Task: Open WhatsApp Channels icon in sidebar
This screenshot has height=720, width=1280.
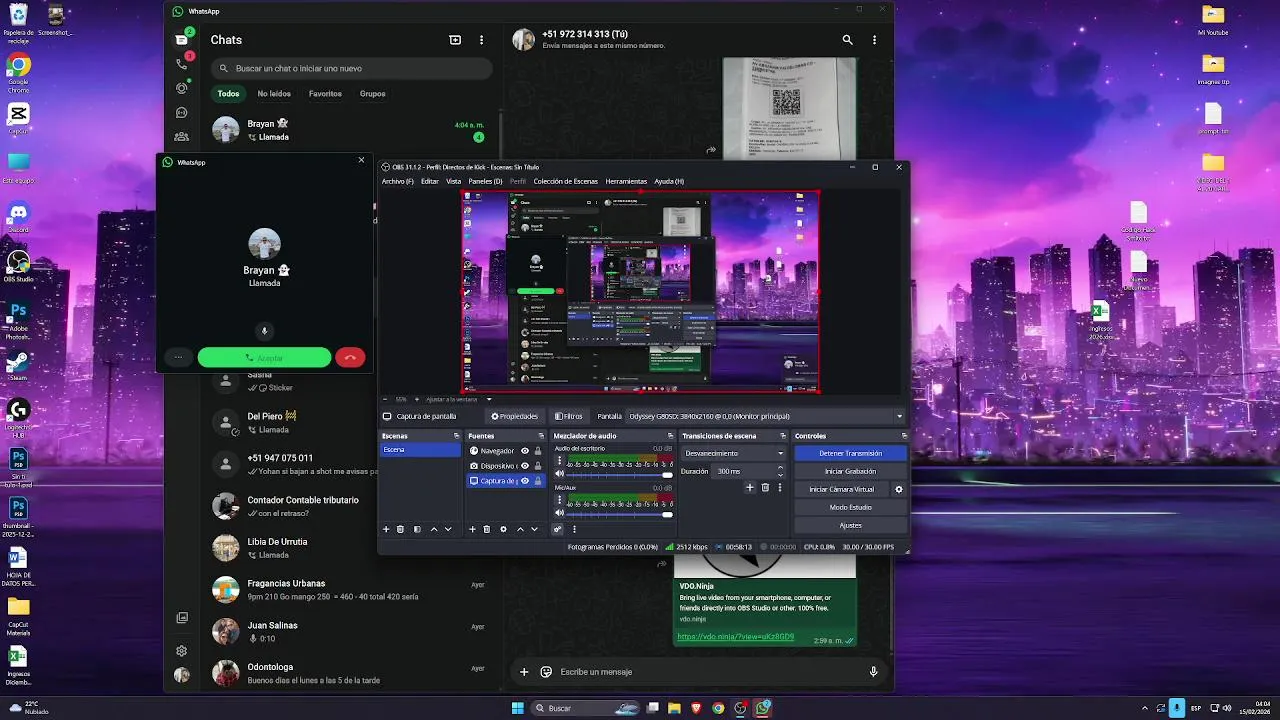Action: pos(181,113)
